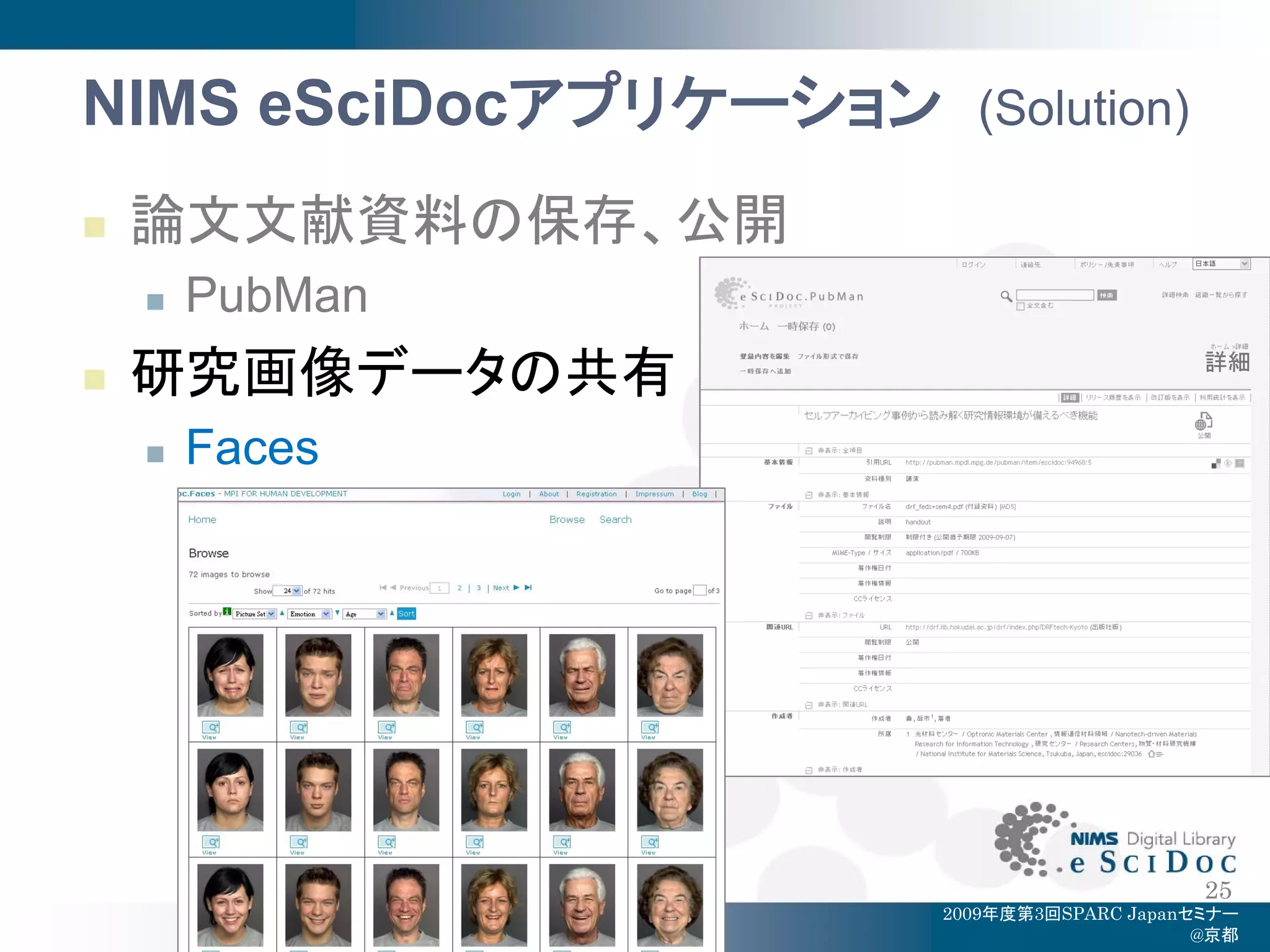Toggle ascending arrow after Age dropdown
The width and height of the screenshot is (1270, 952).
(392, 613)
